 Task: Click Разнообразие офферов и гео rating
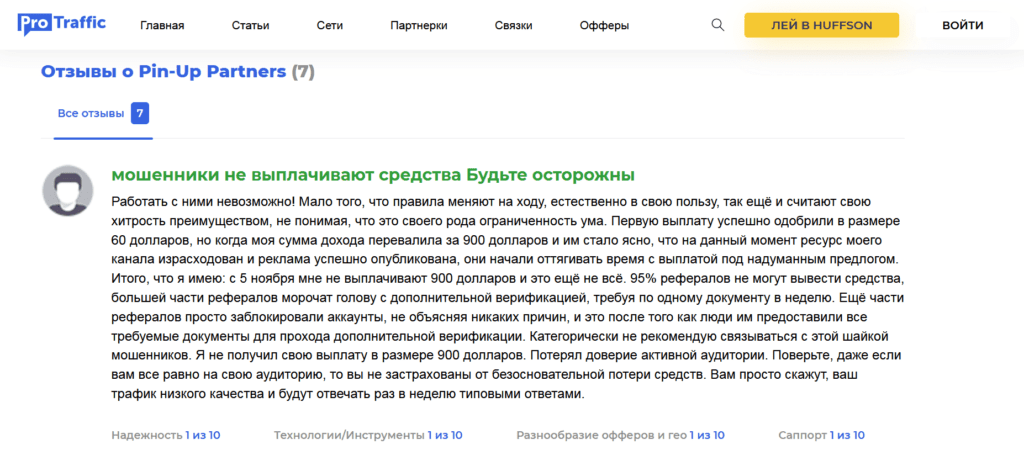[620, 435]
